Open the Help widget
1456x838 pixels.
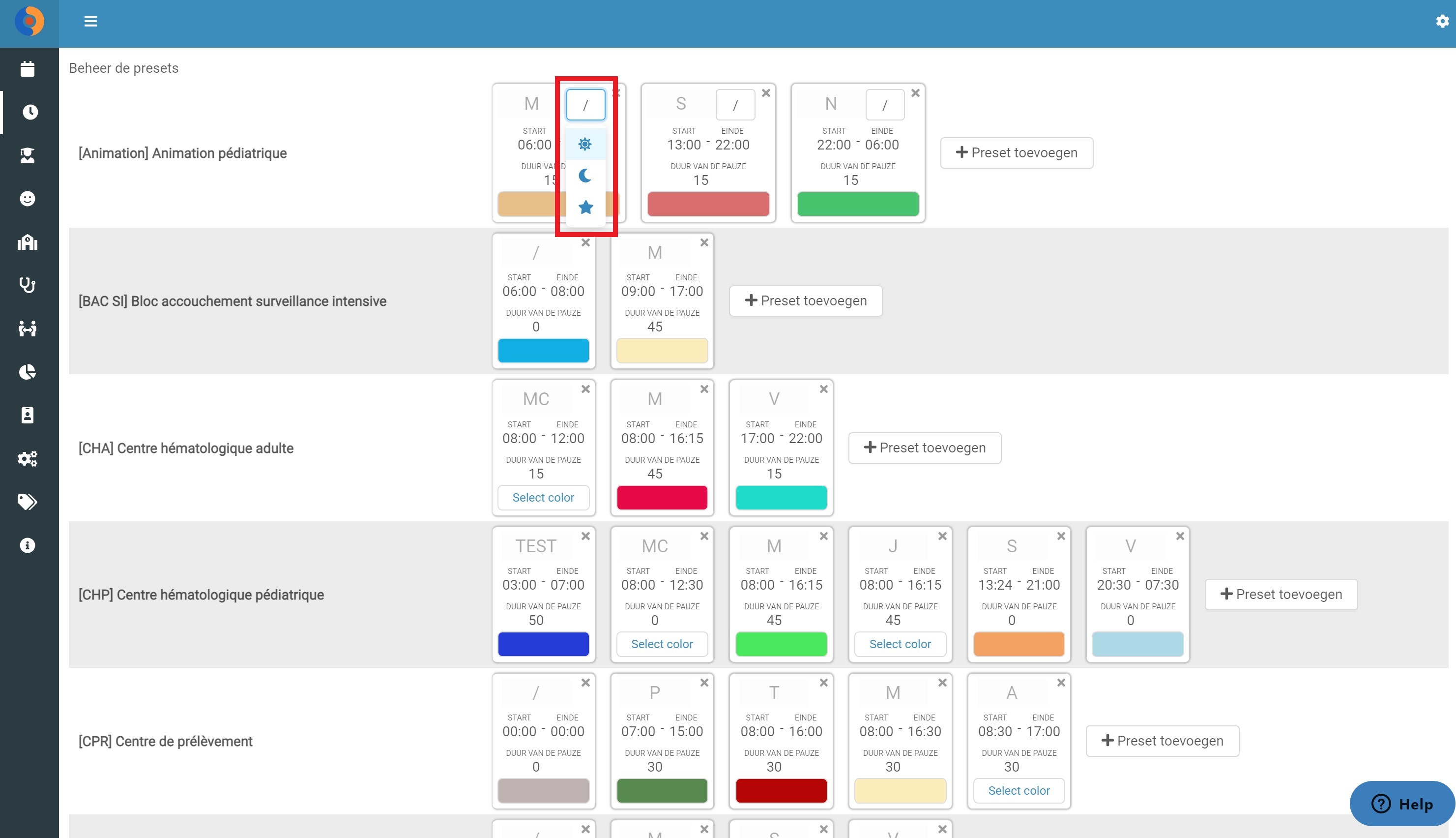tap(1403, 804)
